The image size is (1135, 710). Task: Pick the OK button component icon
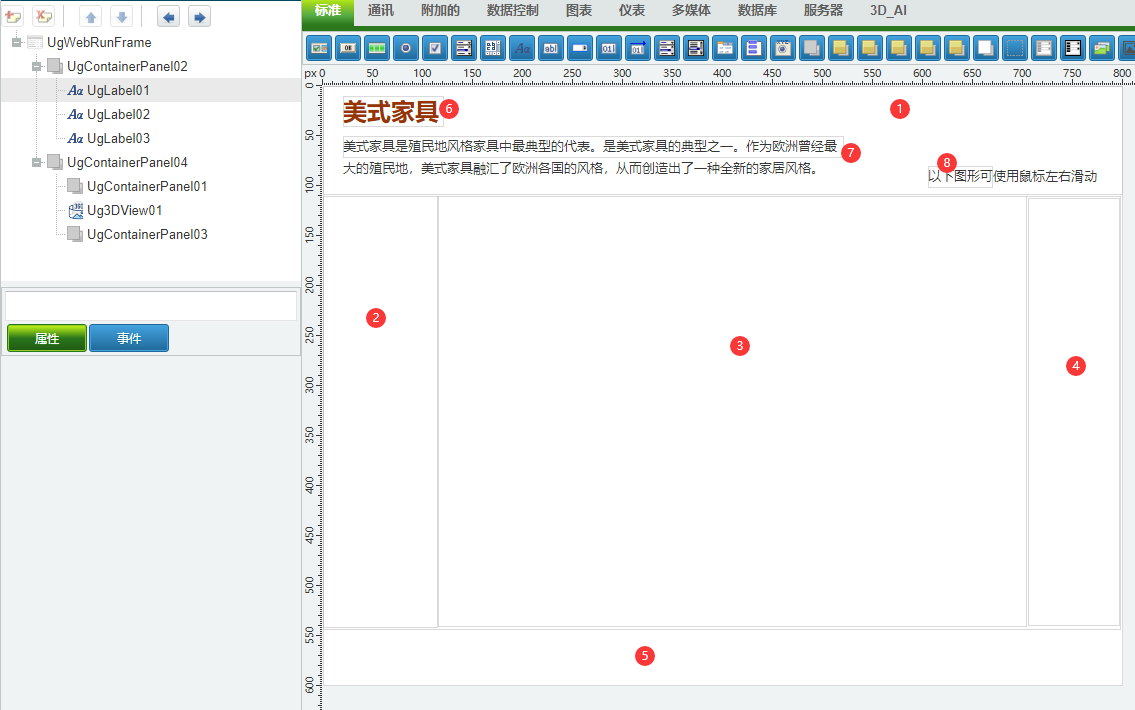pos(348,48)
